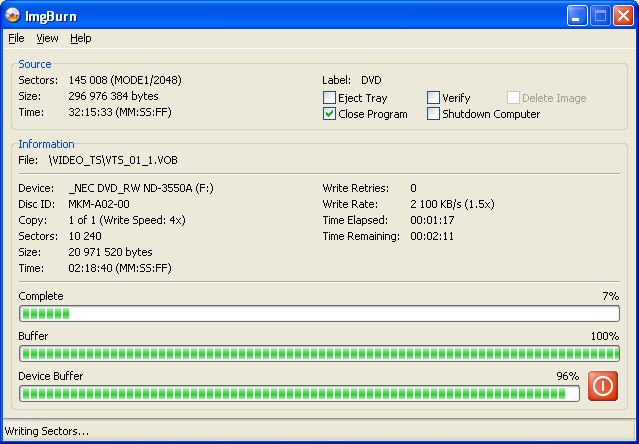Enable the Verify checkbox
The height and width of the screenshot is (444, 639).
coord(433,98)
